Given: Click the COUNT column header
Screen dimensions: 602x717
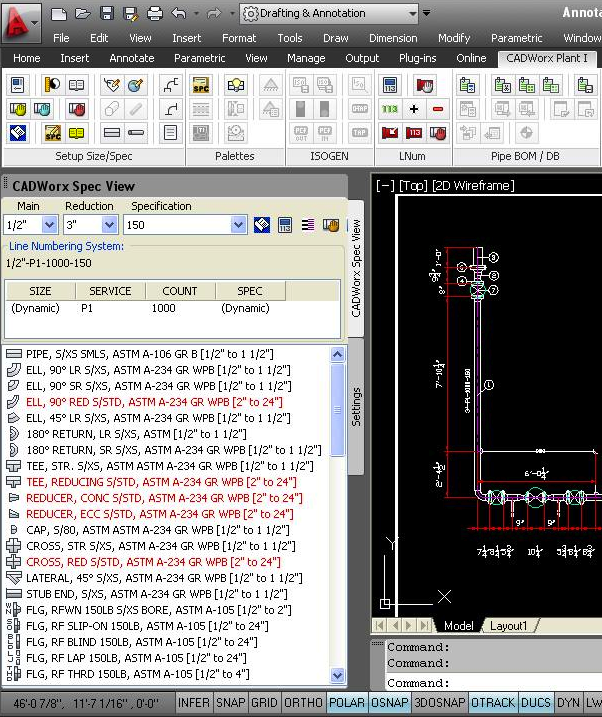Looking at the screenshot, I should point(180,291).
